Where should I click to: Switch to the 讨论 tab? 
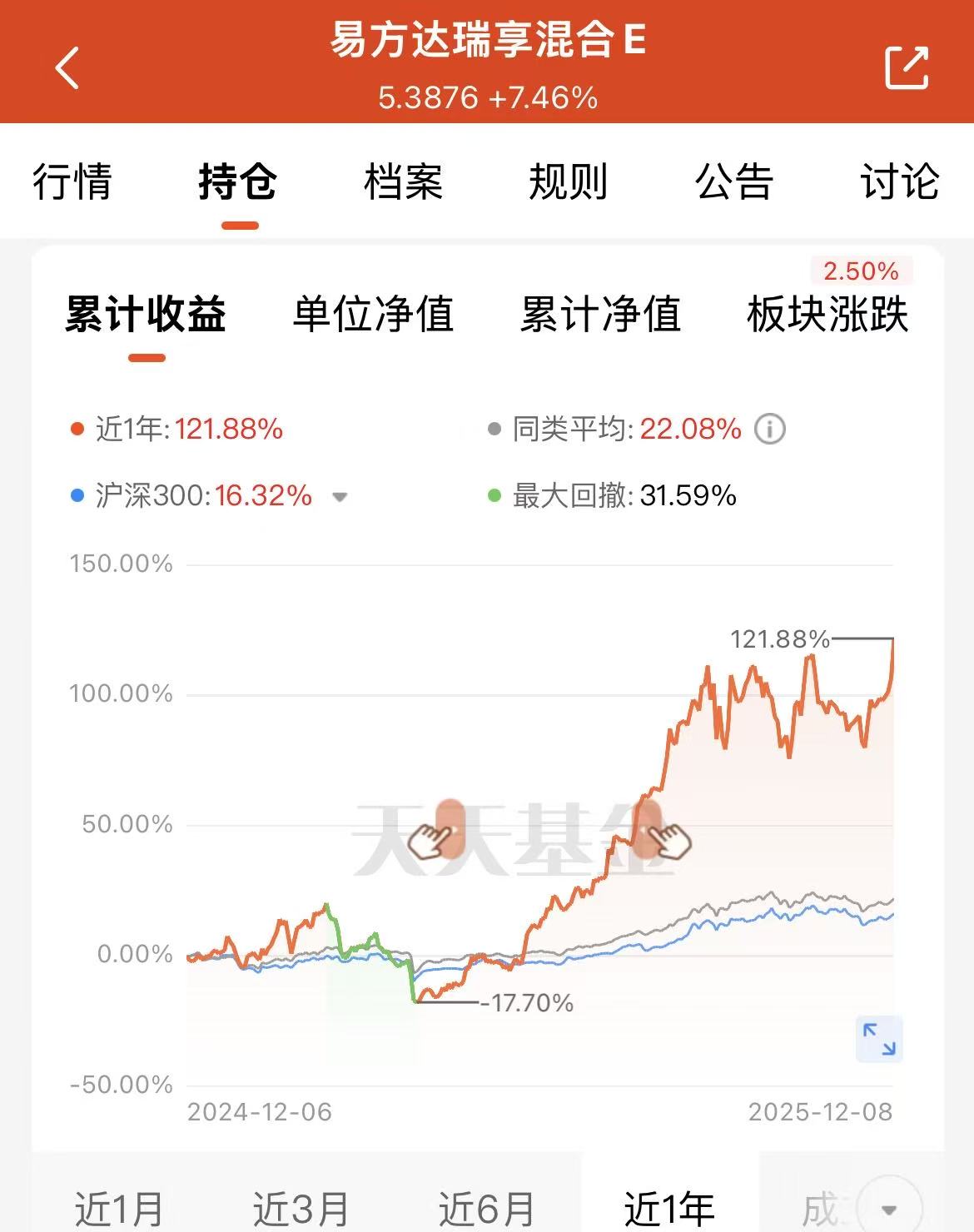coord(899,181)
